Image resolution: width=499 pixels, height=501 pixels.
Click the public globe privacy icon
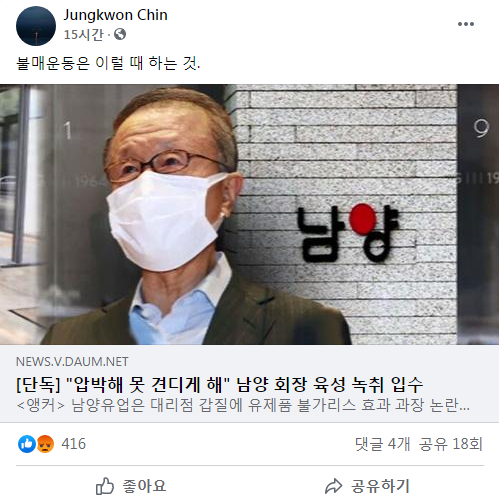(120, 34)
